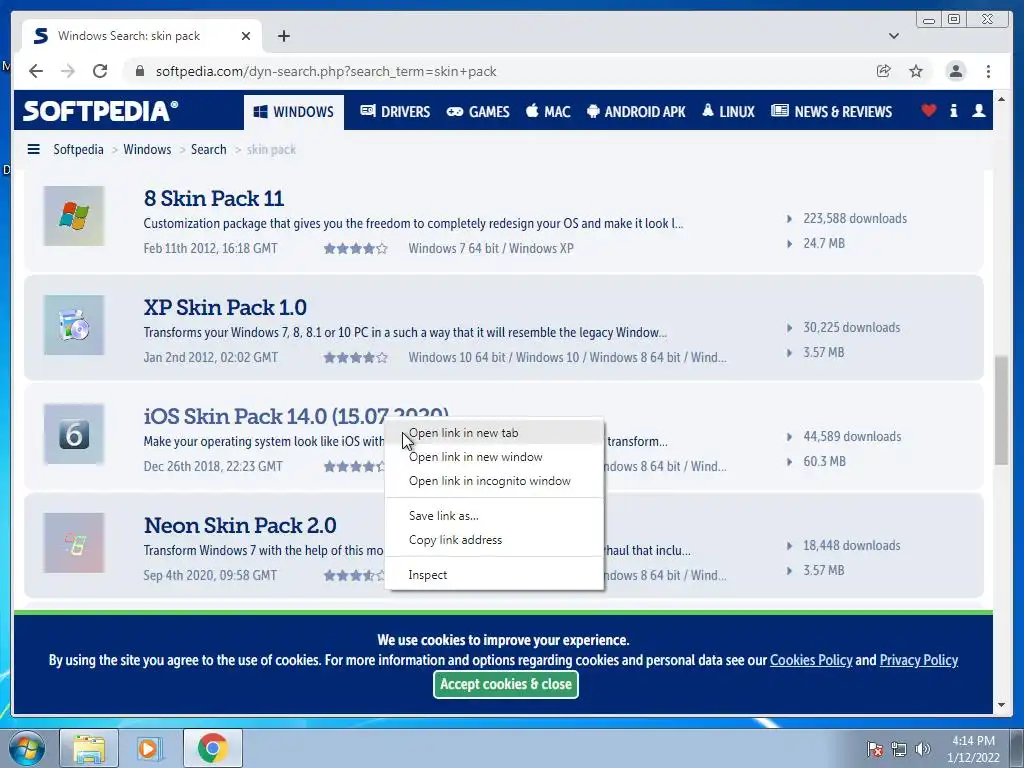This screenshot has width=1024, height=768.
Task: Select the Drivers category tab
Action: click(x=395, y=112)
